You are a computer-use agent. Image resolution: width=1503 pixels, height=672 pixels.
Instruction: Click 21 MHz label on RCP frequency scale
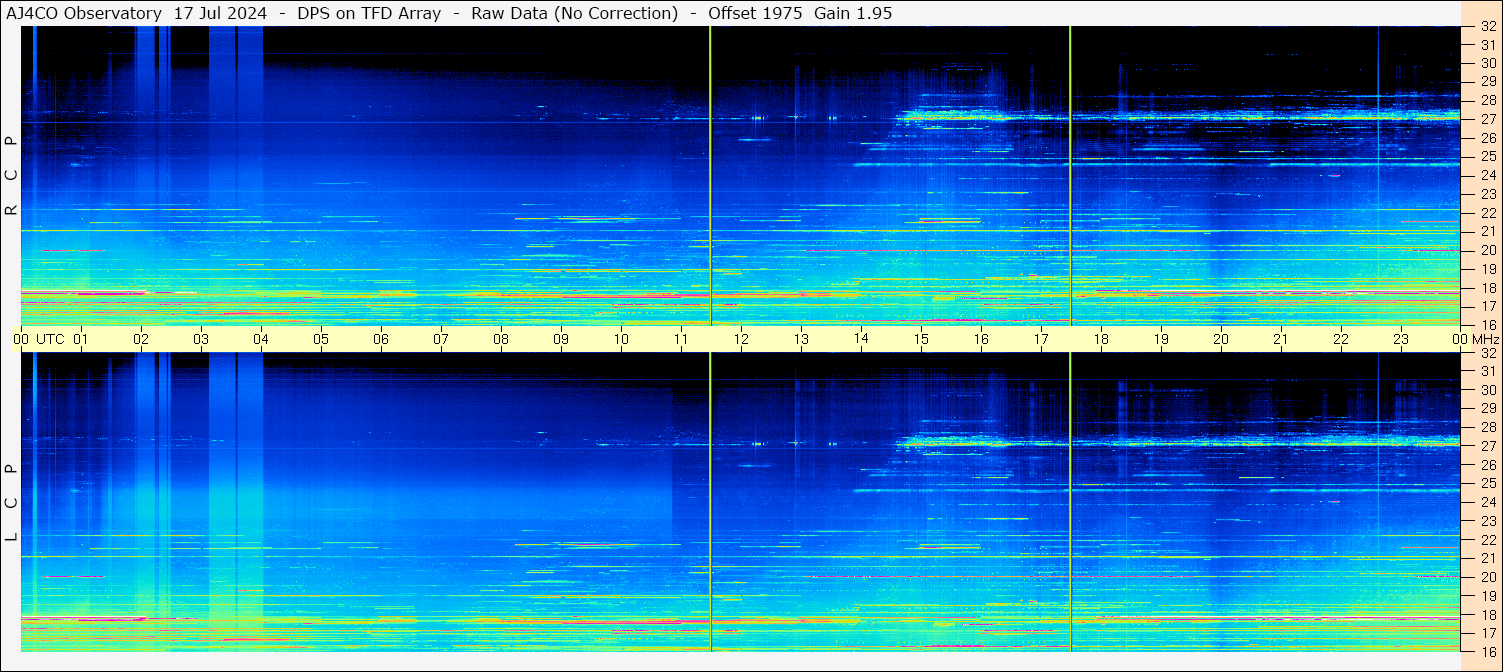(1487, 231)
